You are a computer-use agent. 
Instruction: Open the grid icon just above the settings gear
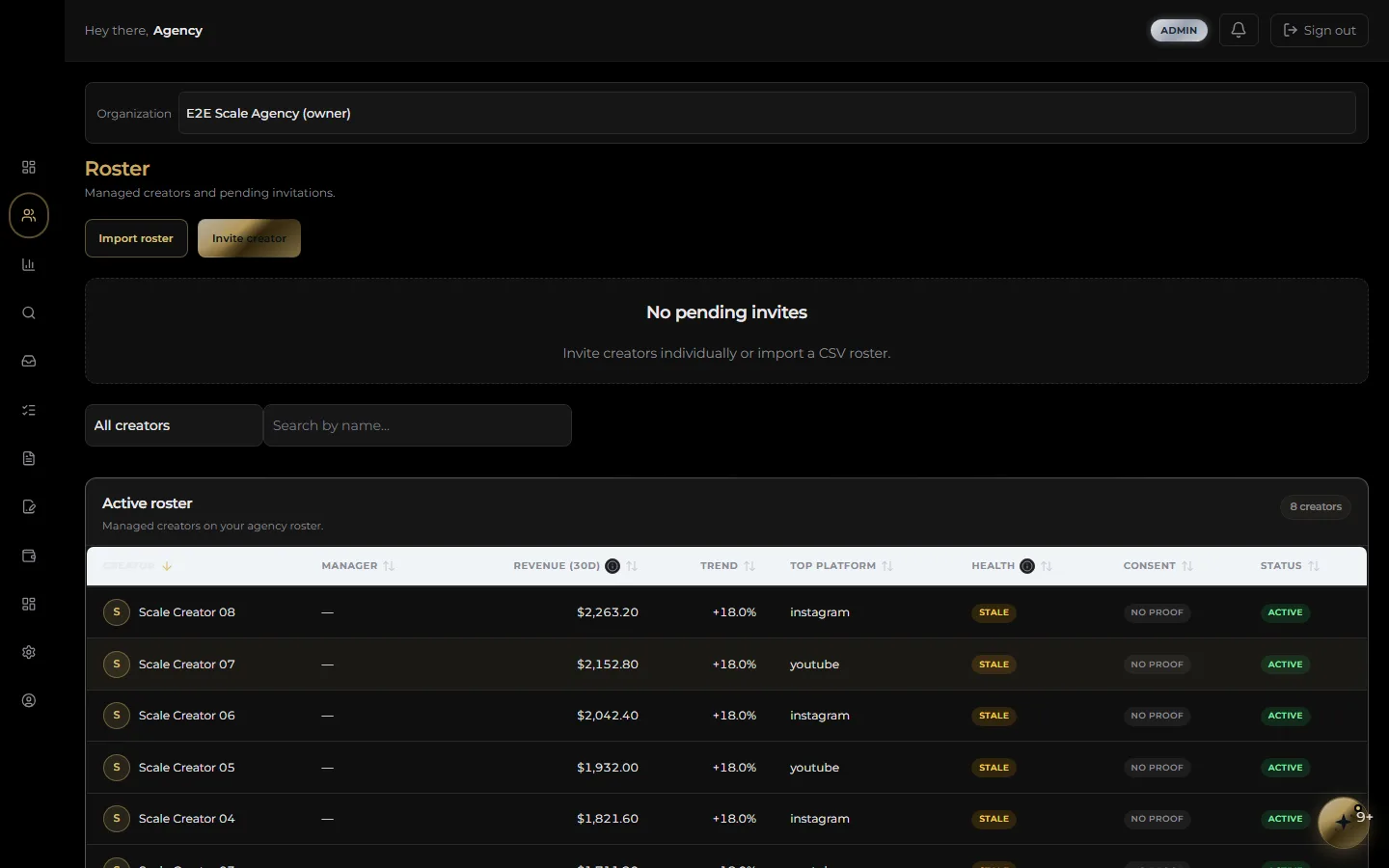coord(29,604)
